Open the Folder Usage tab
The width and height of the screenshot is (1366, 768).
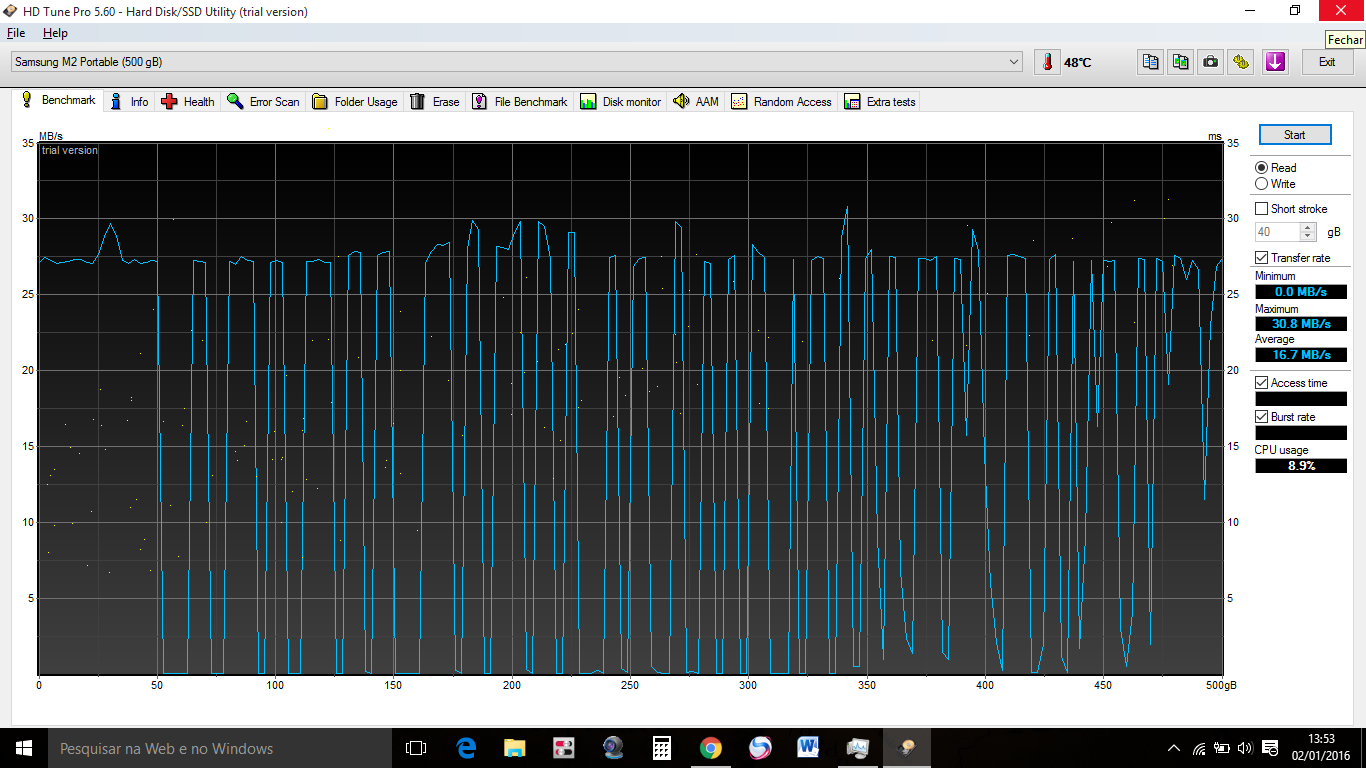click(x=355, y=102)
